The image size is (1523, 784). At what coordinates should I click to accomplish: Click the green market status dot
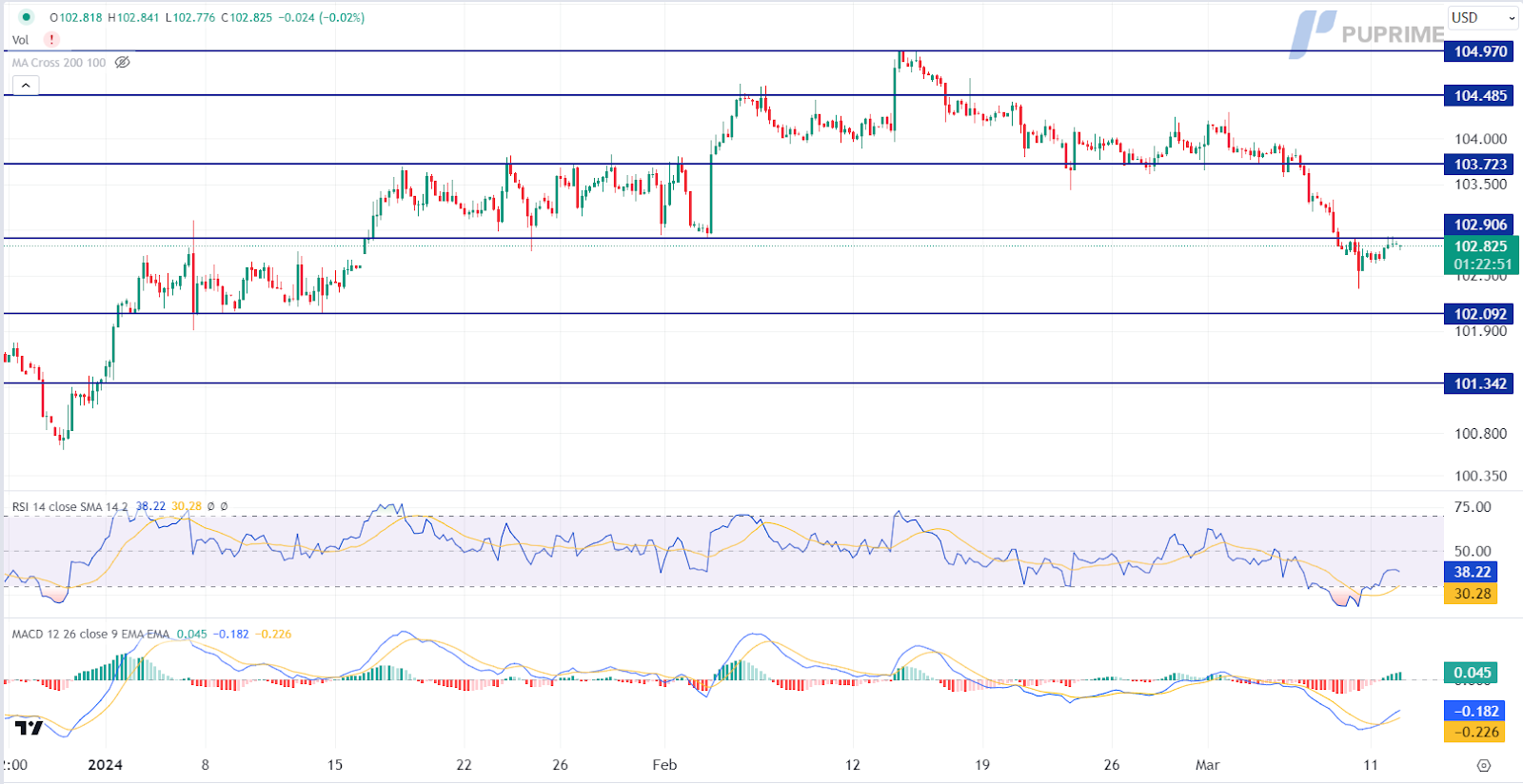(26, 17)
